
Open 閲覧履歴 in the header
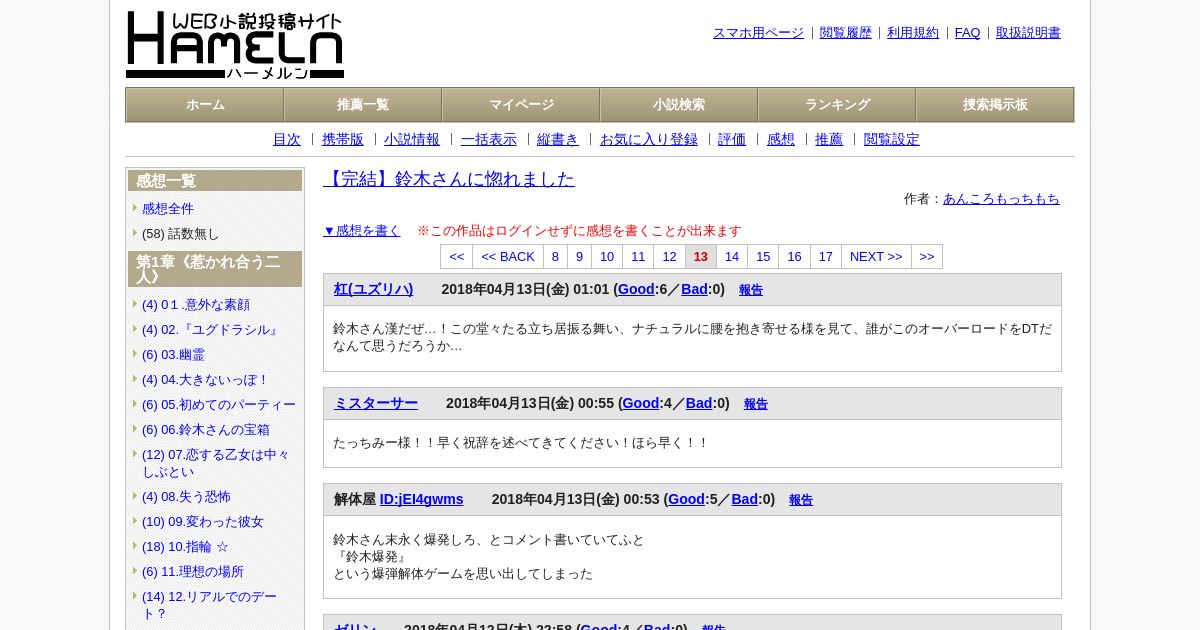[x=846, y=33]
